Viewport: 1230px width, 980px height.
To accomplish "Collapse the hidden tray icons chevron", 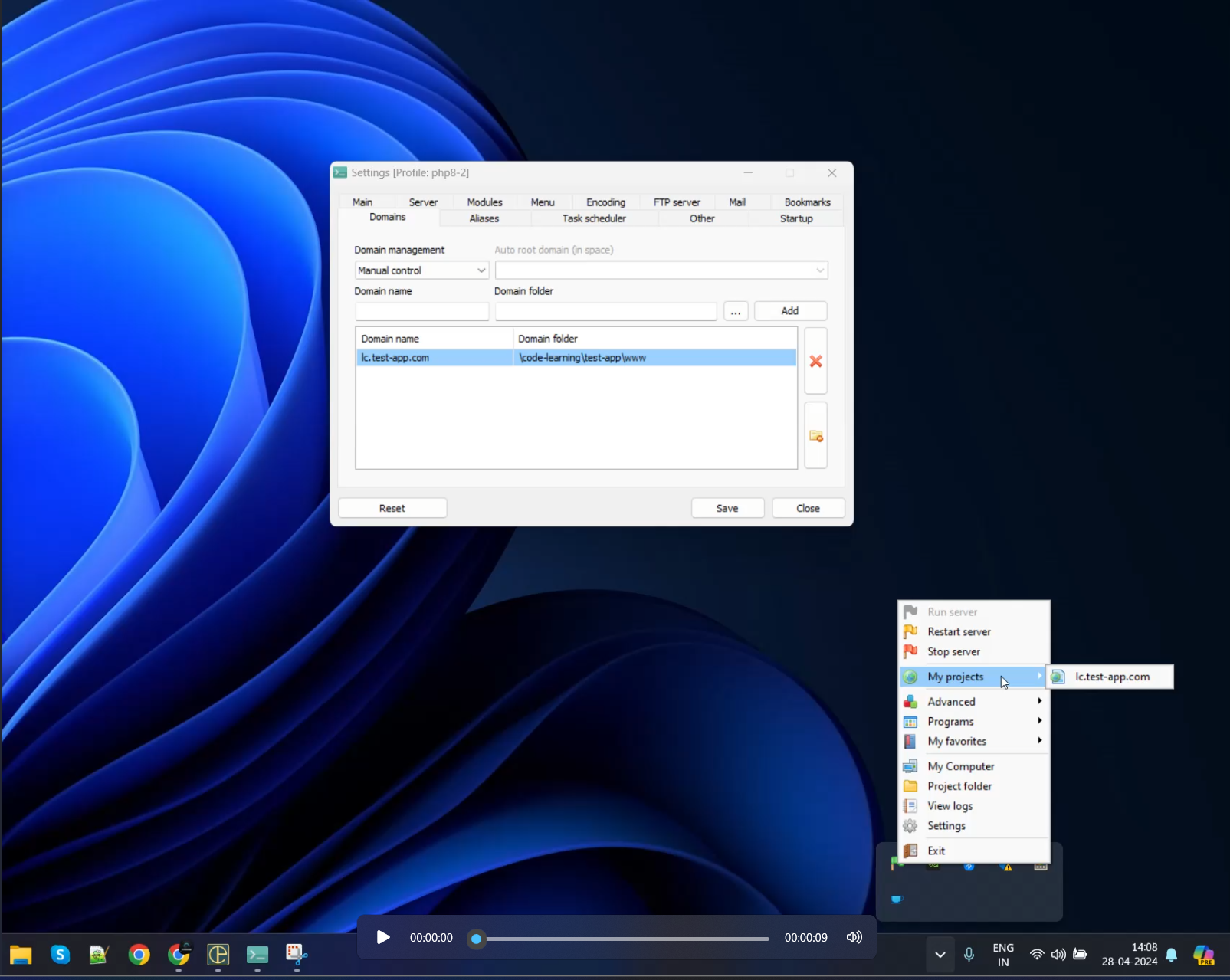I will (x=940, y=955).
